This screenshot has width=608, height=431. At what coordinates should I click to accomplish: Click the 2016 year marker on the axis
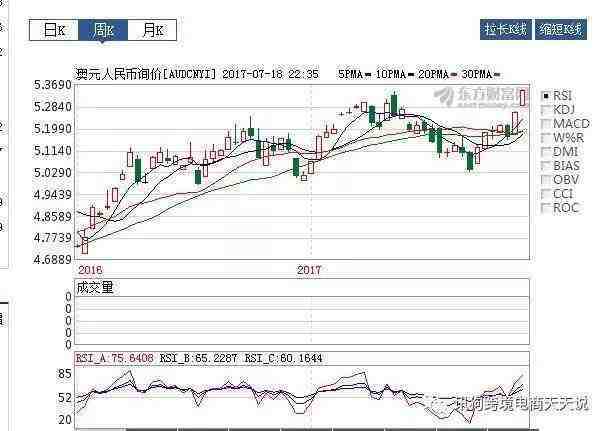pyautogui.click(x=90, y=270)
